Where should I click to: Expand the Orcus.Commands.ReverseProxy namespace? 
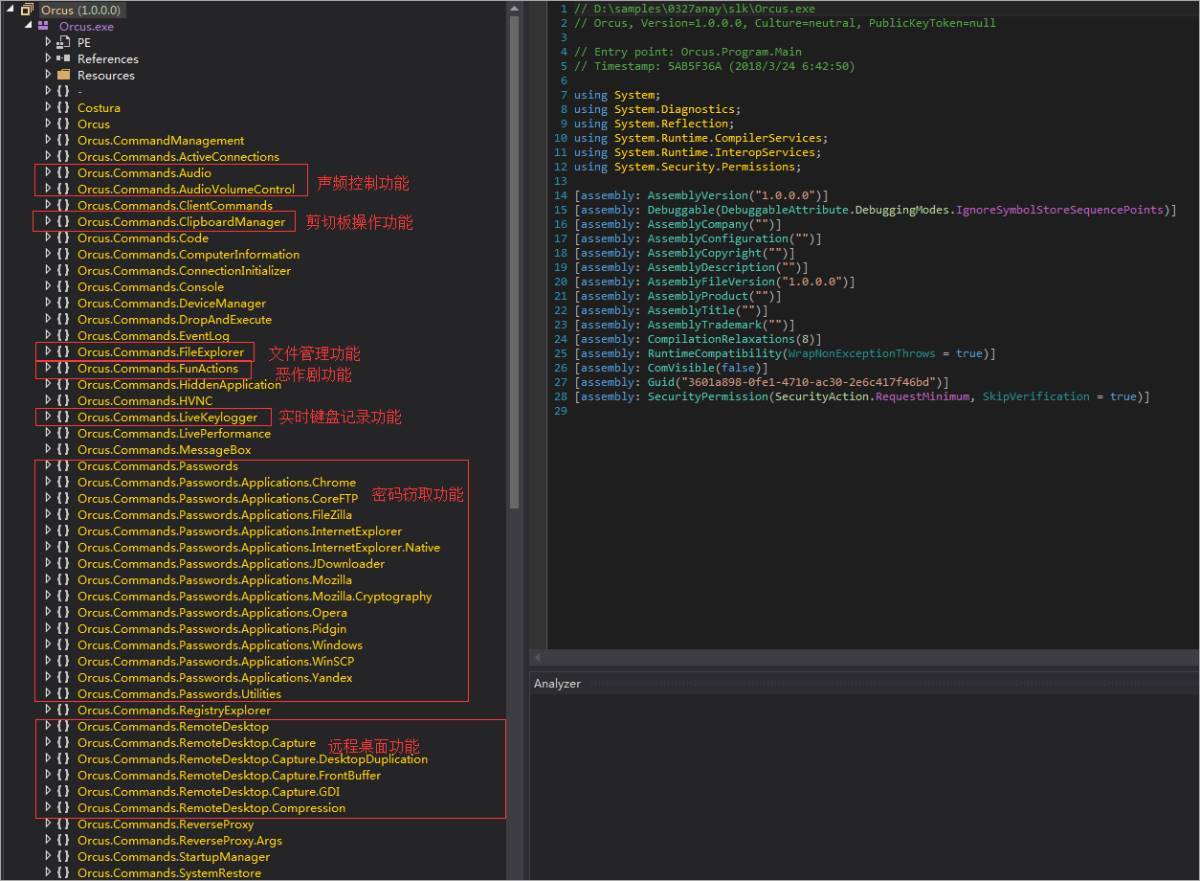[x=47, y=824]
